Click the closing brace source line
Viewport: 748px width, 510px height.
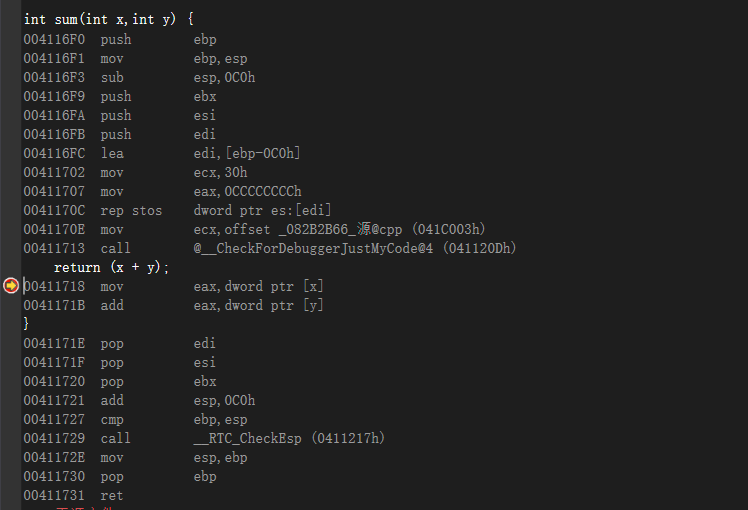tap(26, 324)
